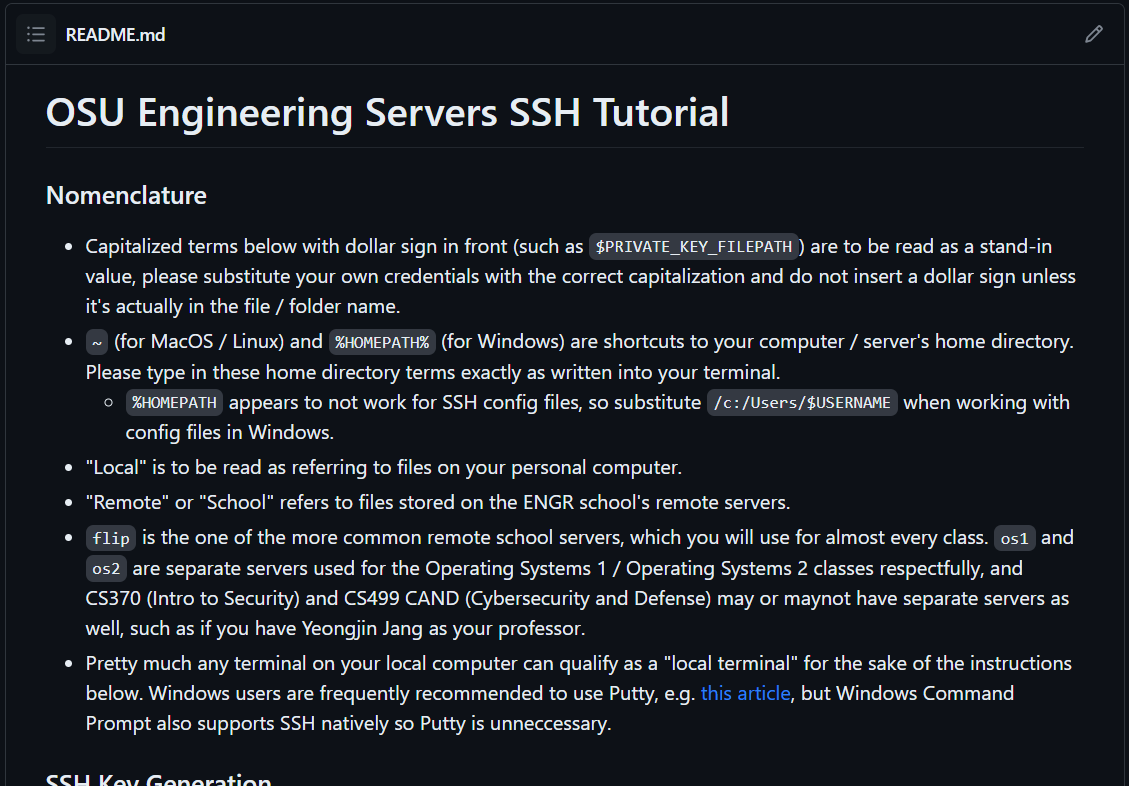Click the /c:/Users/$USERNAME code snippet
Screen dimensions: 1129x786
800,403
